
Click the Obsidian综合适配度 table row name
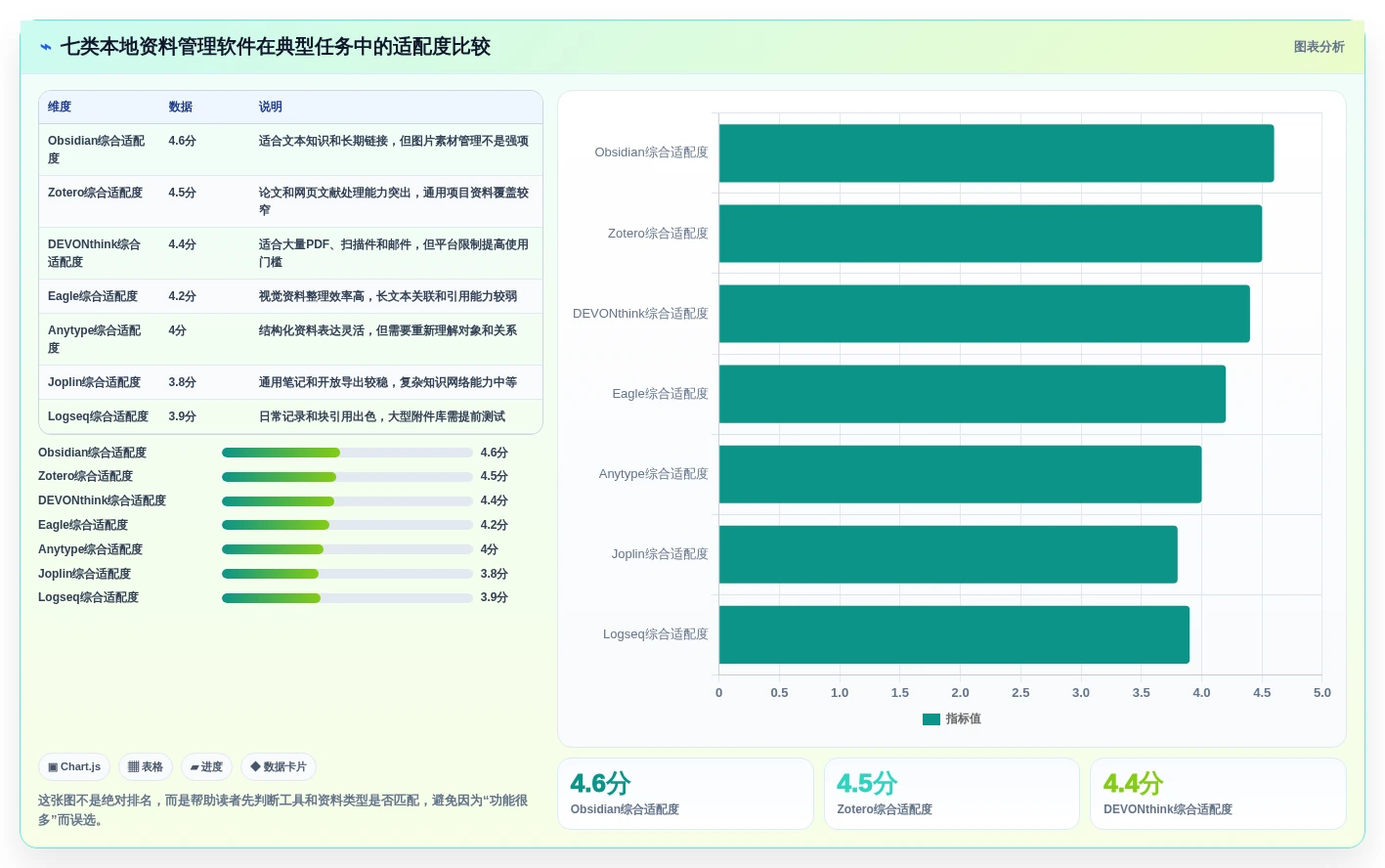[x=97, y=150]
